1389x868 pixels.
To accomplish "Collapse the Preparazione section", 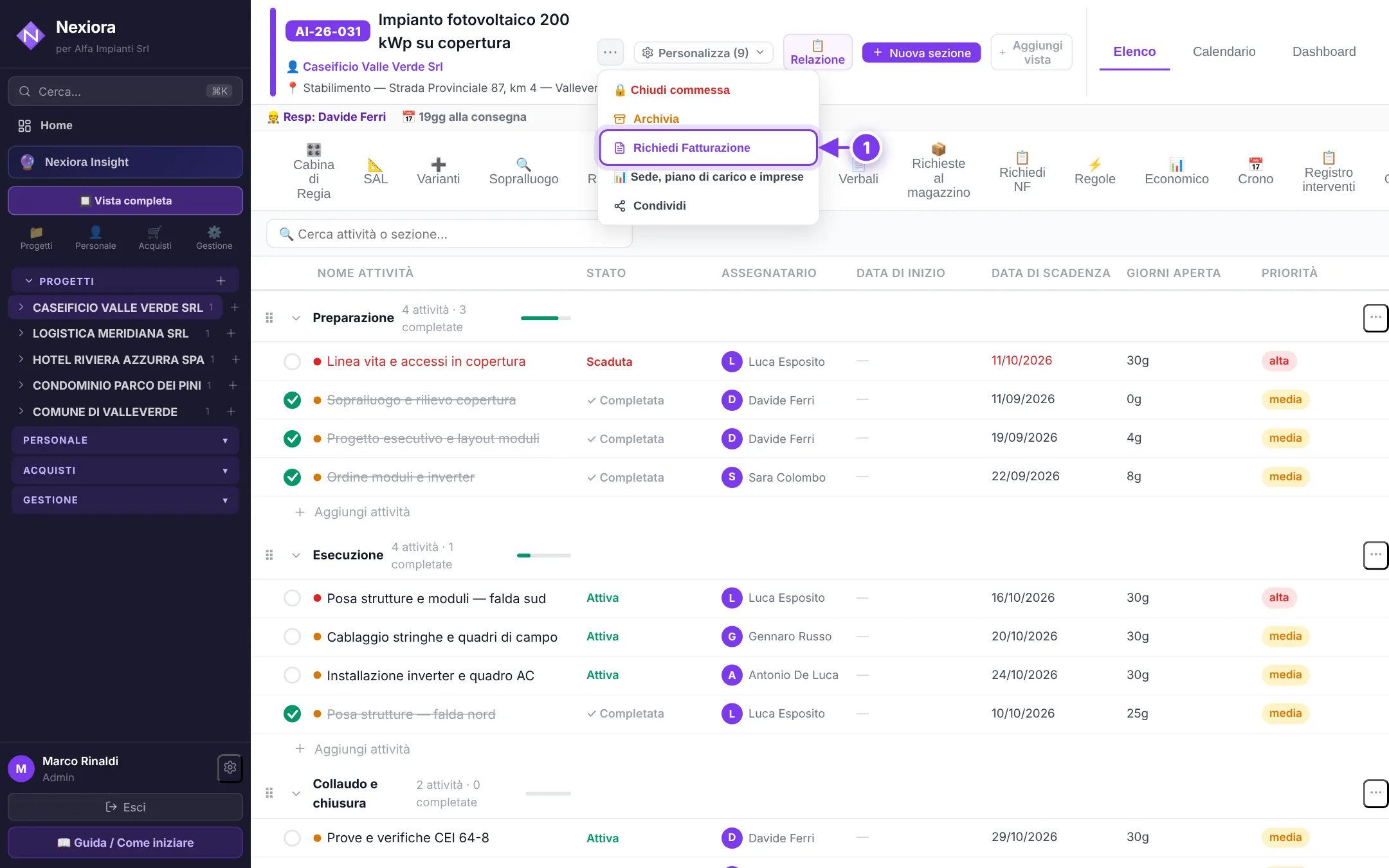I will click(x=296, y=318).
